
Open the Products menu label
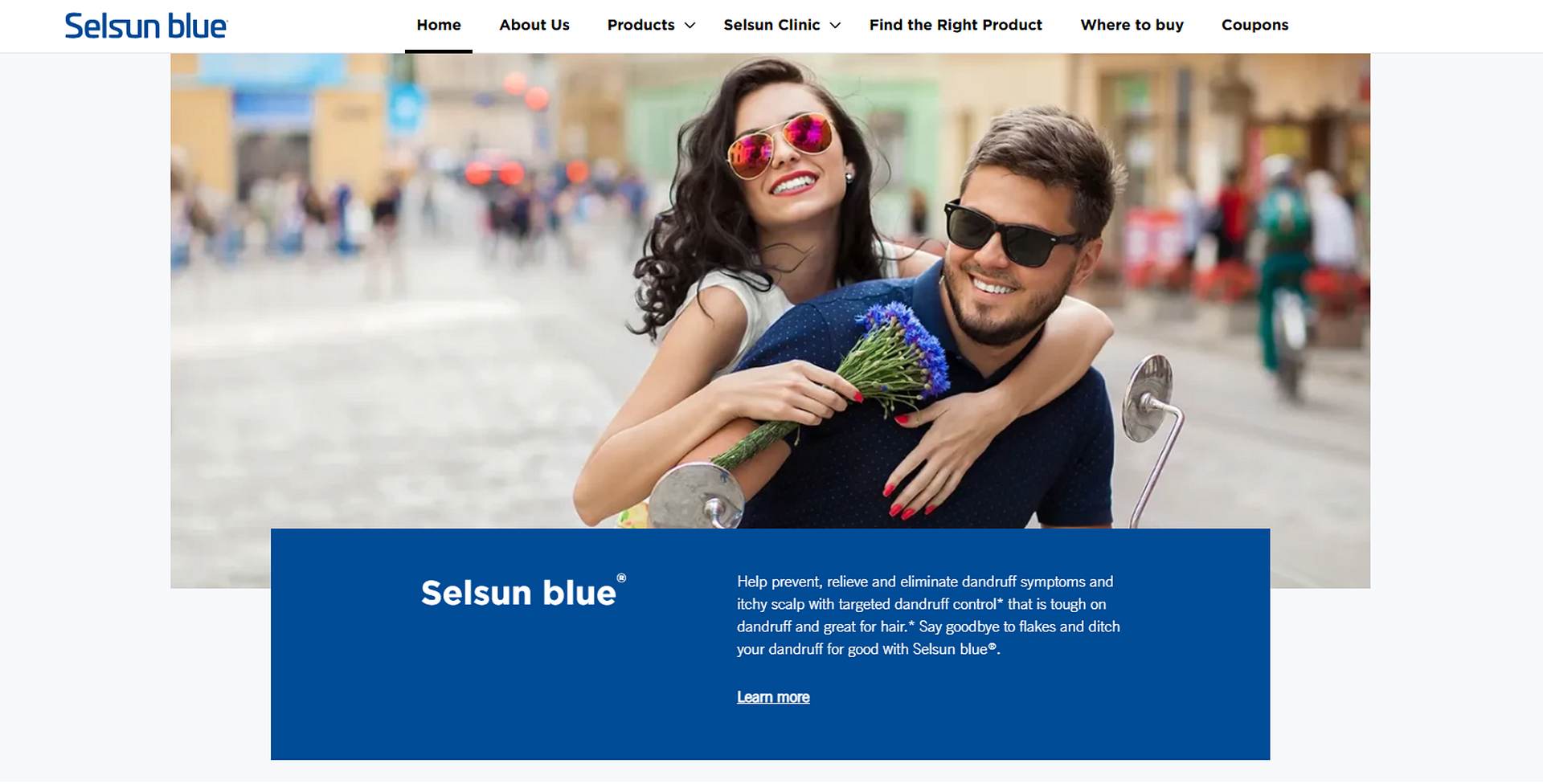(x=641, y=25)
